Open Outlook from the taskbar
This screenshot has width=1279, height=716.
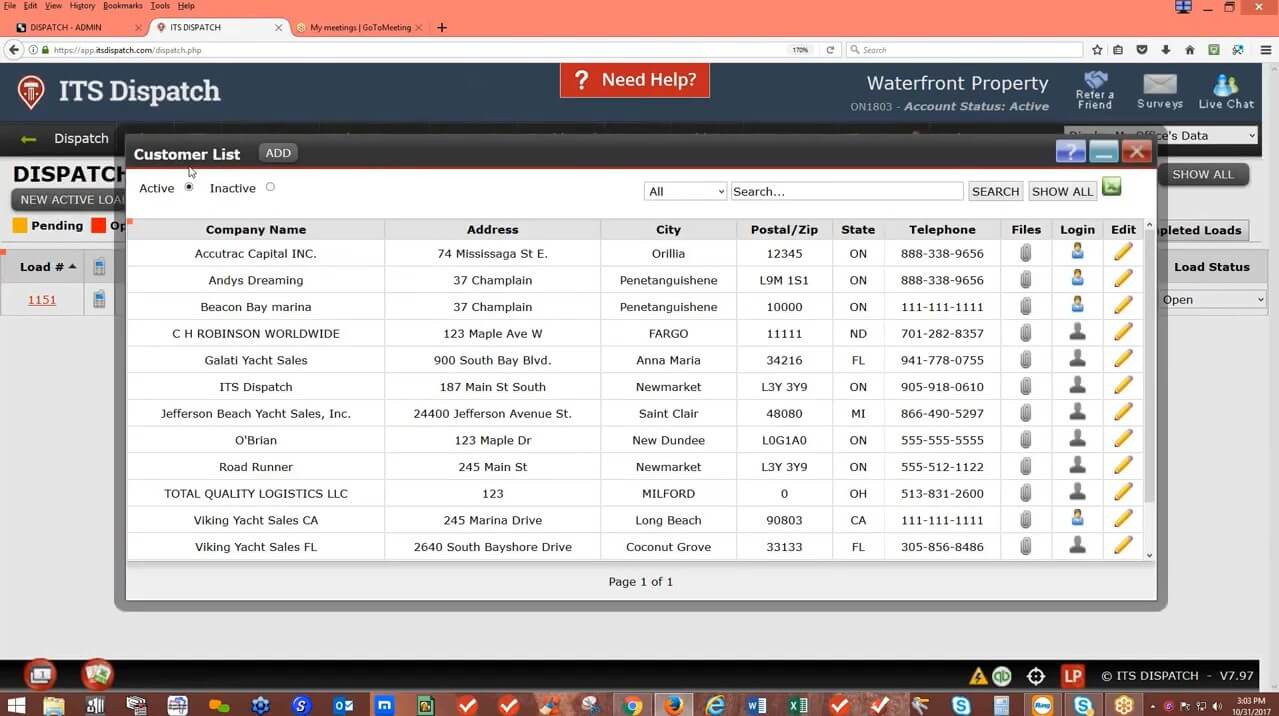coord(343,705)
